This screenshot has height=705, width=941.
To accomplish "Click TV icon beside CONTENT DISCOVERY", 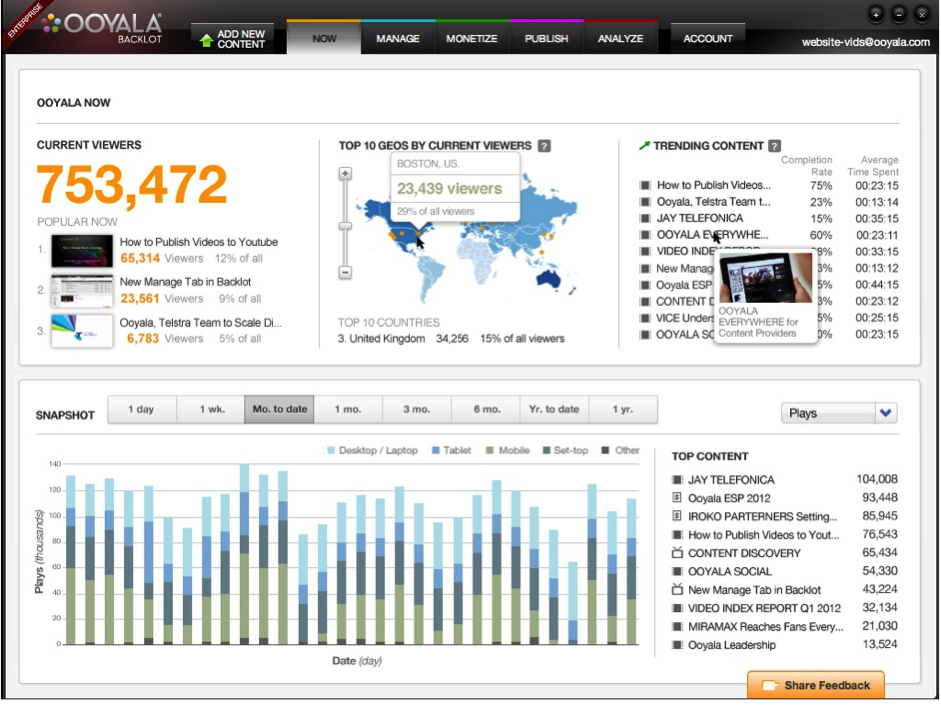I will click(x=677, y=553).
